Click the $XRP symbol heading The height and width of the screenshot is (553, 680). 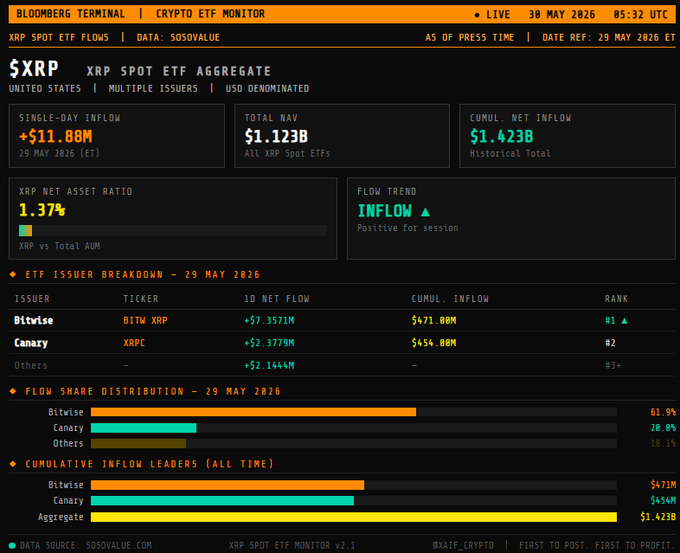[x=34, y=69]
